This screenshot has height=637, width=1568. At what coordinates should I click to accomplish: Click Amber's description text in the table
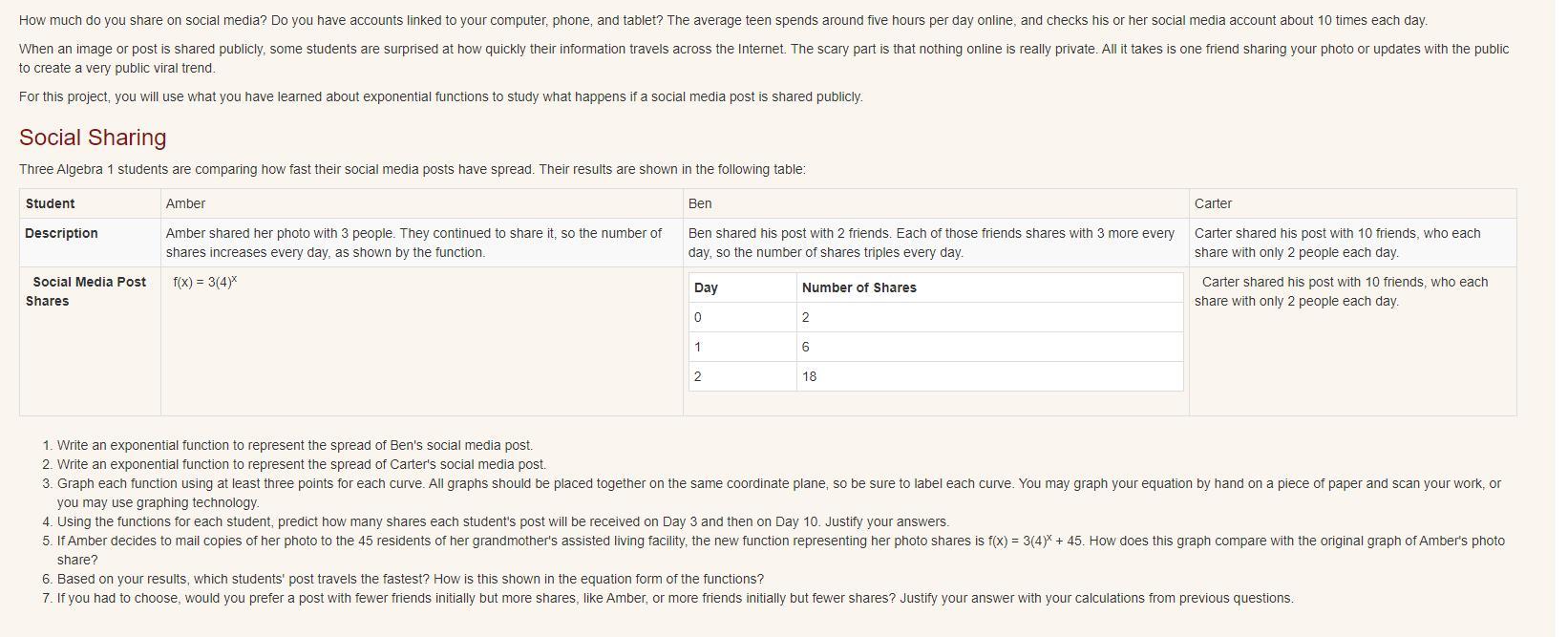click(x=413, y=243)
